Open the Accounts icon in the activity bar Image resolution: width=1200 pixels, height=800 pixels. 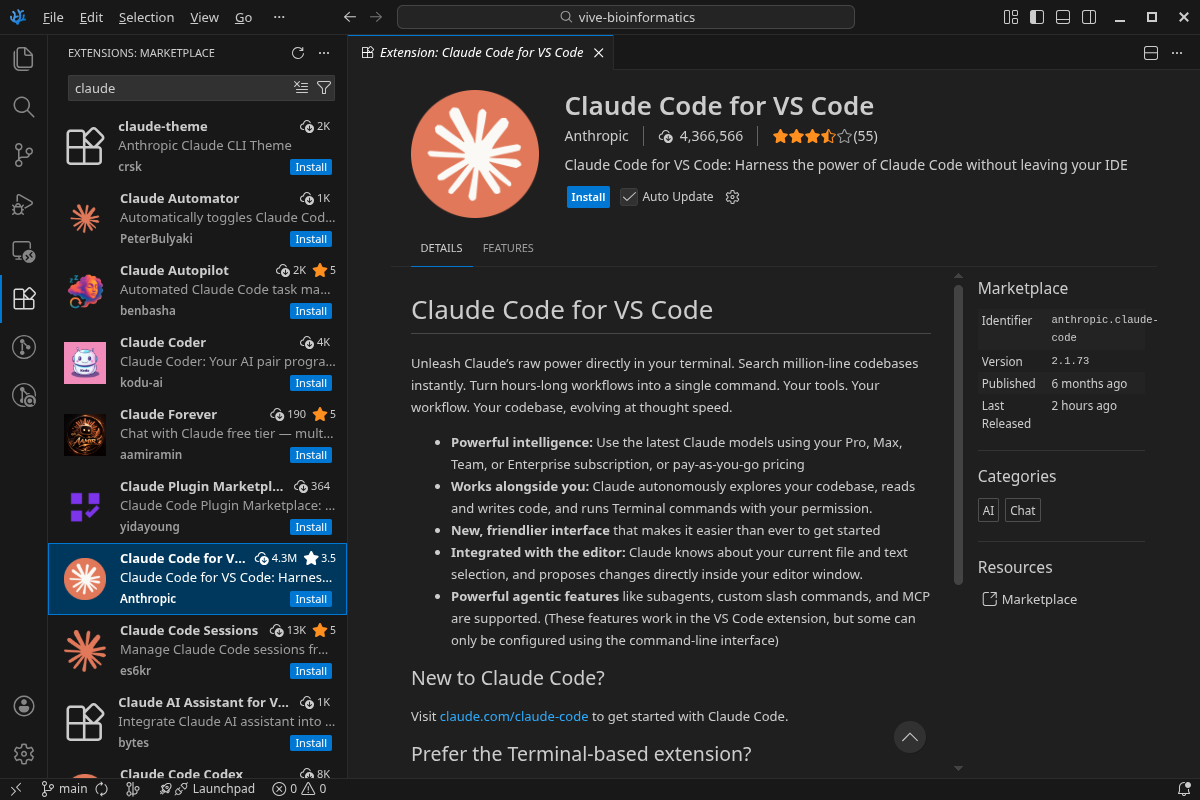tap(24, 705)
